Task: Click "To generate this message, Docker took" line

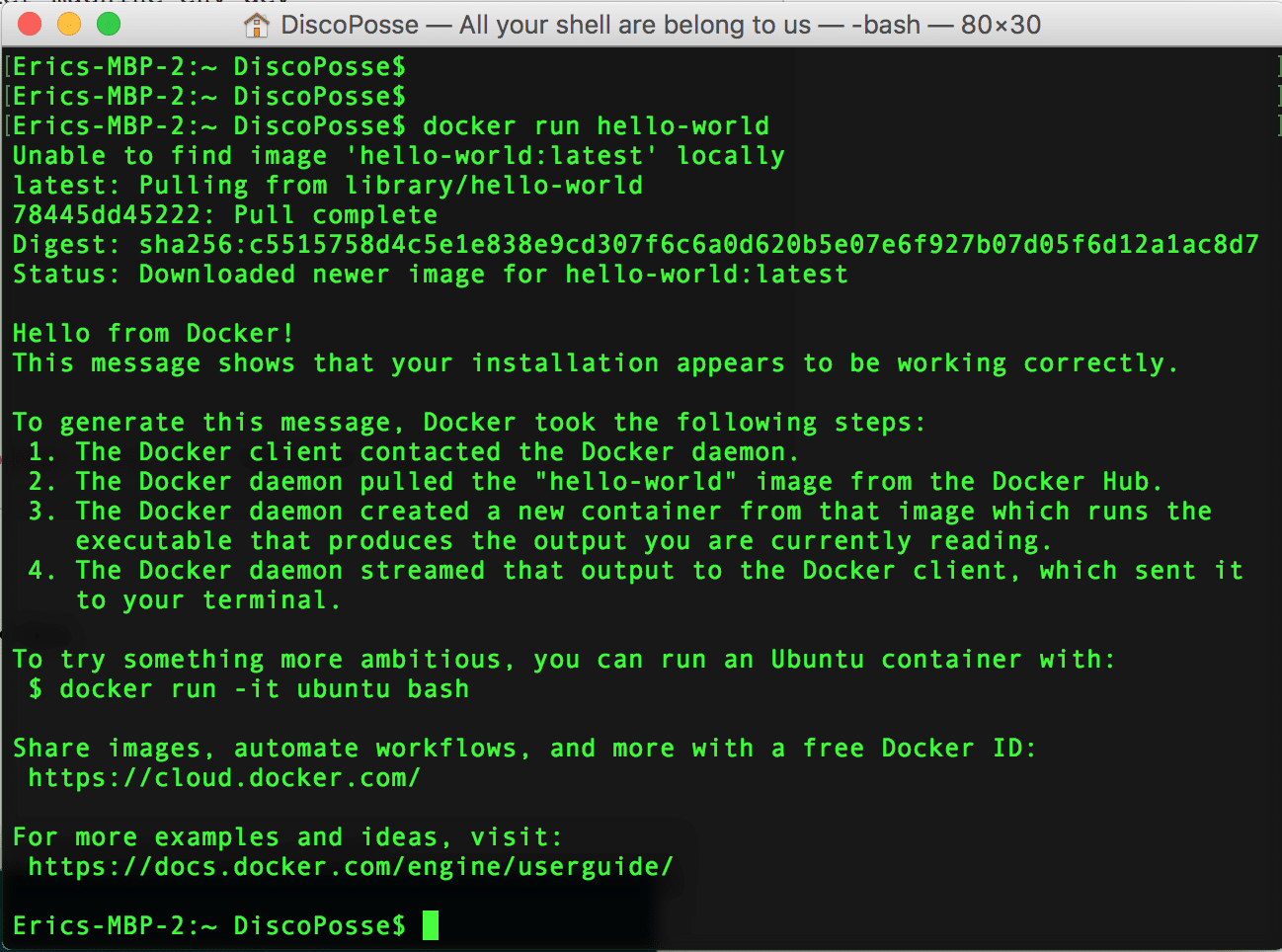Action: pos(469,423)
